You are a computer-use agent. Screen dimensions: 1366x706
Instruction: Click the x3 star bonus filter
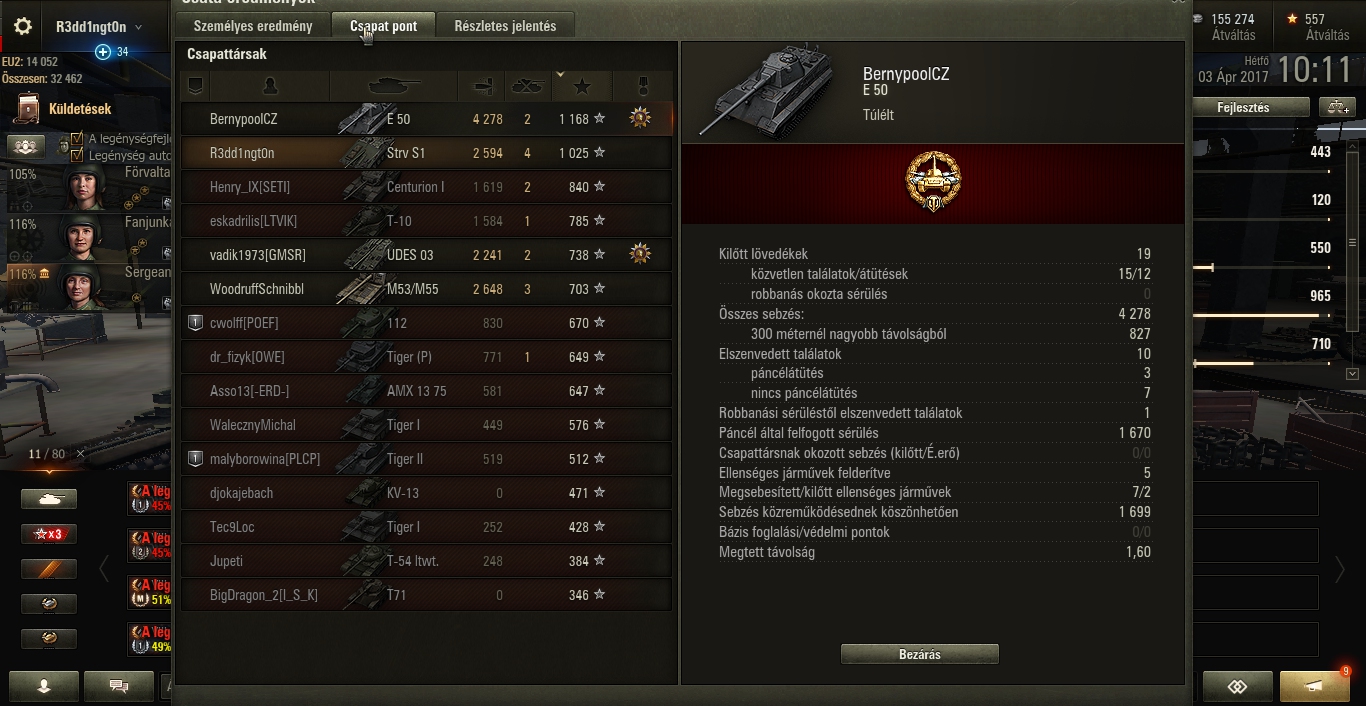pyautogui.click(x=49, y=534)
